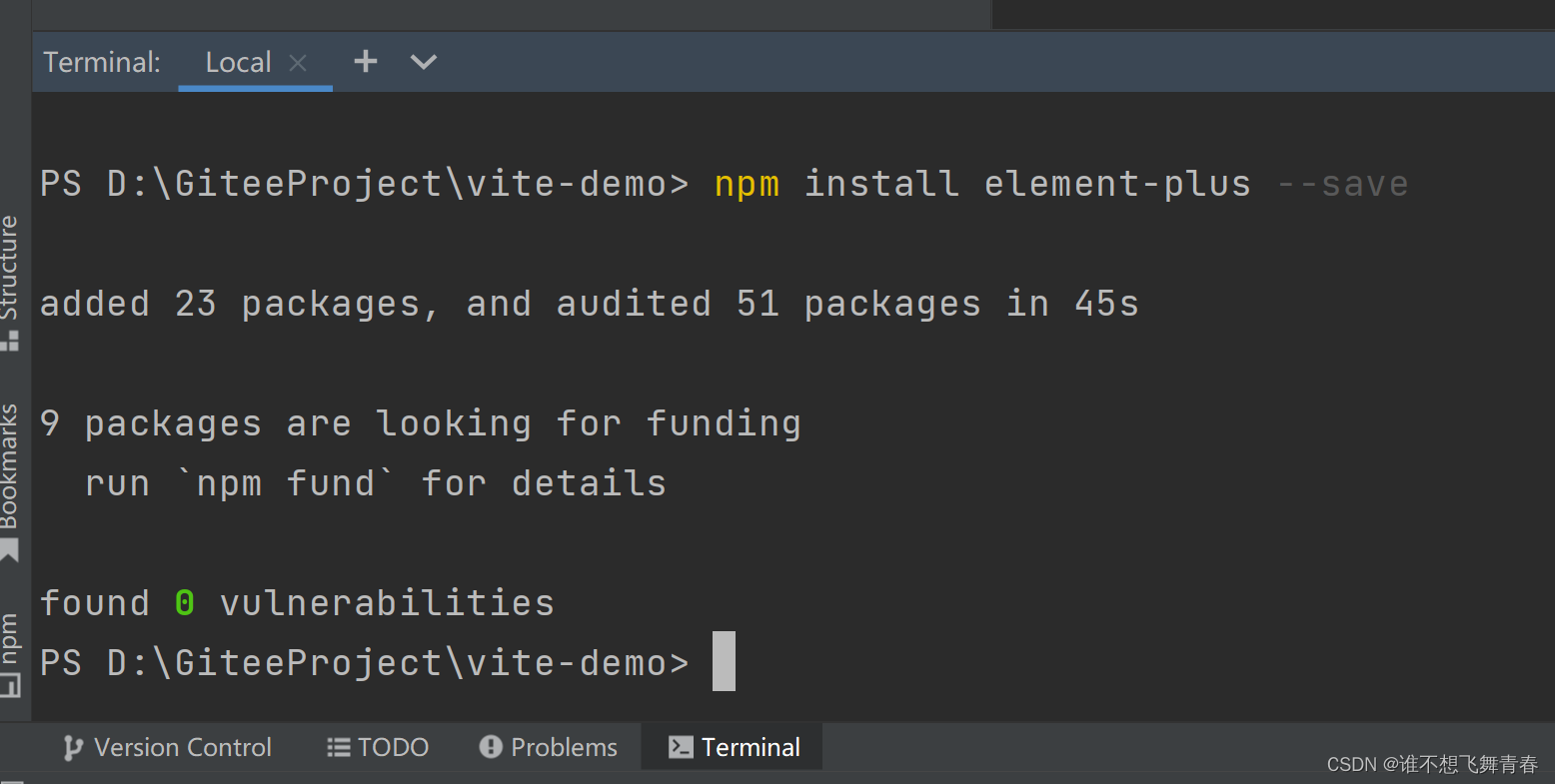Switch to the Local terminal tab
The width and height of the screenshot is (1555, 784).
tap(238, 61)
